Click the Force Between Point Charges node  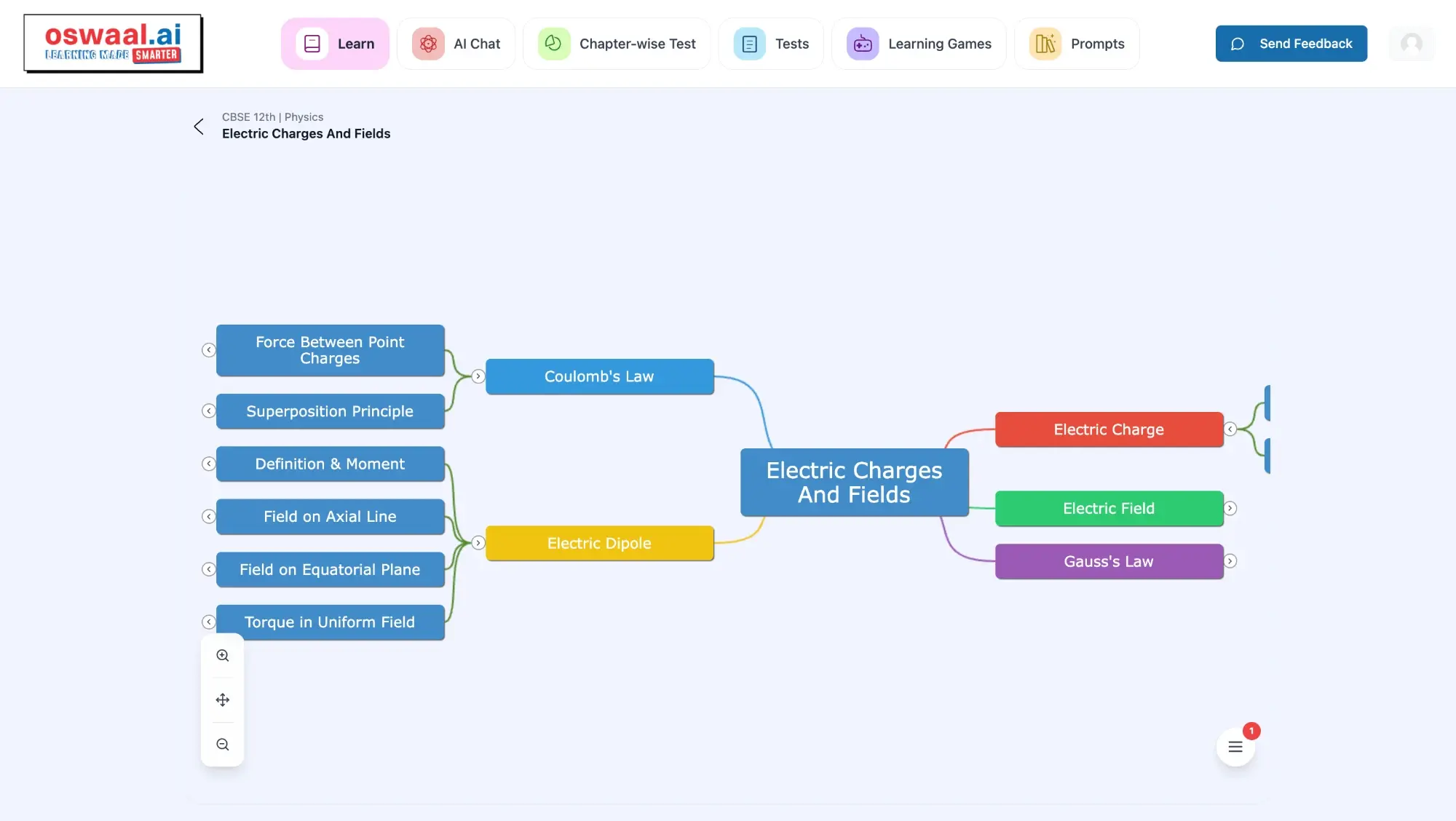[x=331, y=350]
